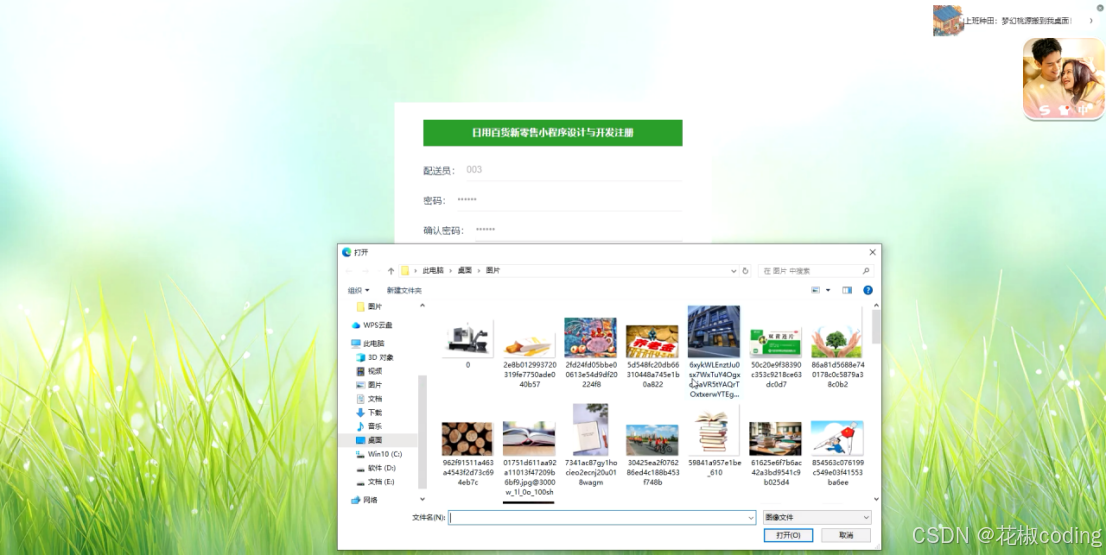This screenshot has width=1106, height=556.
Task: Click the 配送员 field showing 003
Action: pyautogui.click(x=573, y=170)
